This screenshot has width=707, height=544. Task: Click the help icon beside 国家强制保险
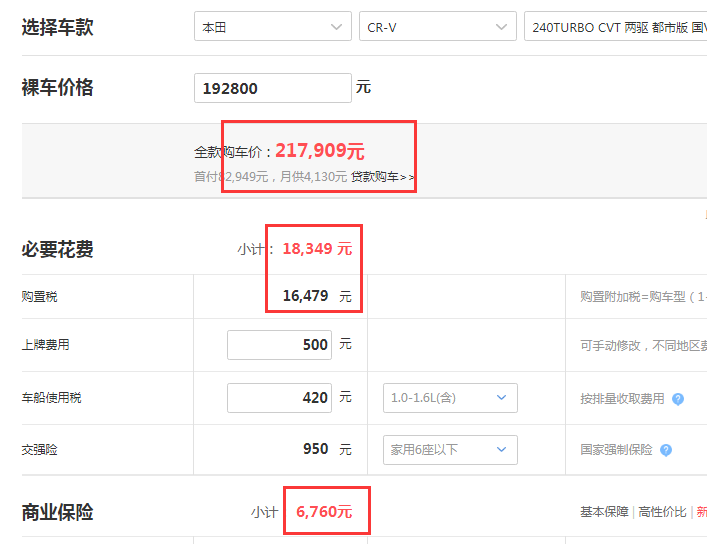(x=666, y=450)
